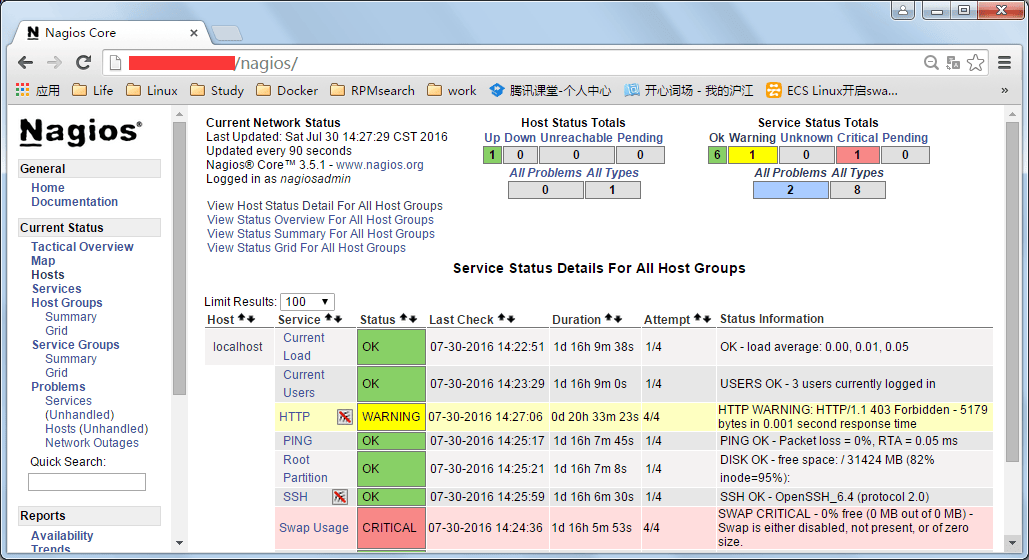
Task: Bookmark page with the star icon
Action: (x=976, y=63)
